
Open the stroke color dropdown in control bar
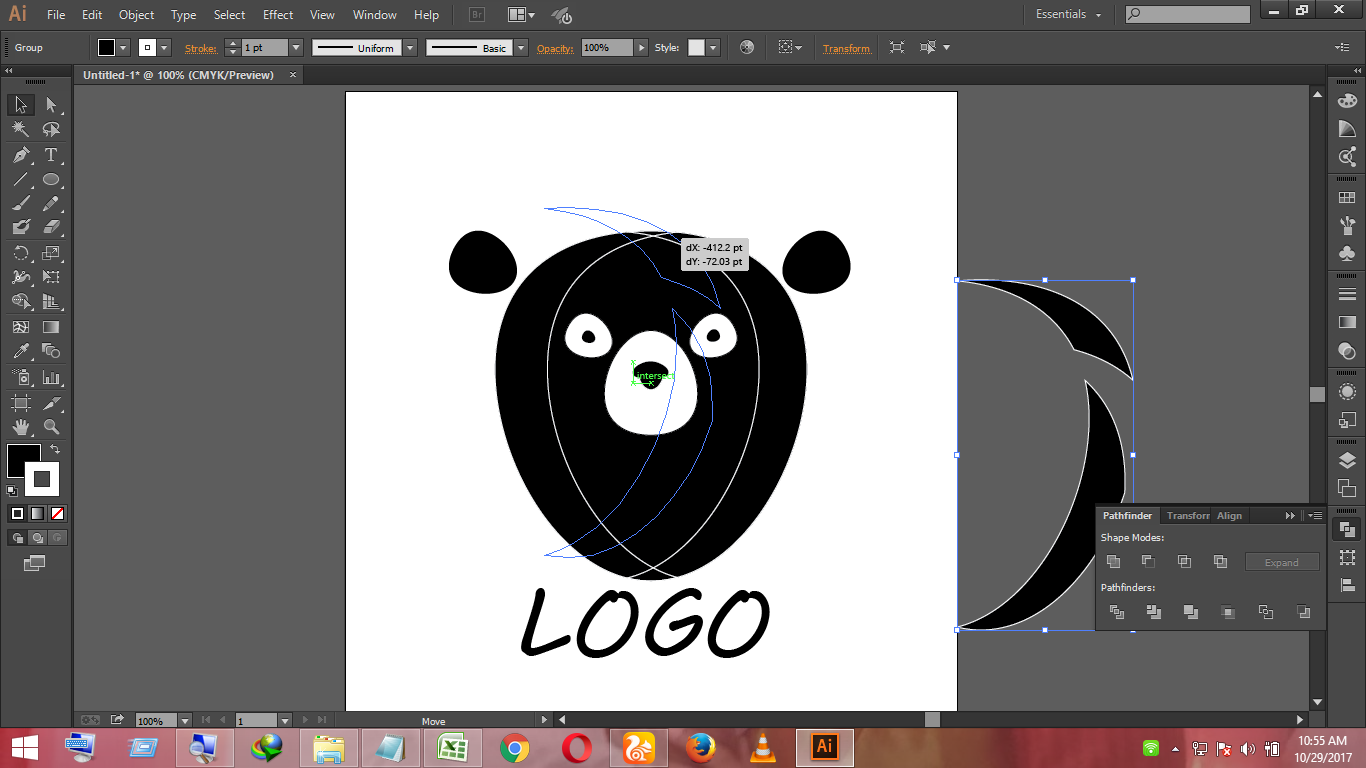164,48
